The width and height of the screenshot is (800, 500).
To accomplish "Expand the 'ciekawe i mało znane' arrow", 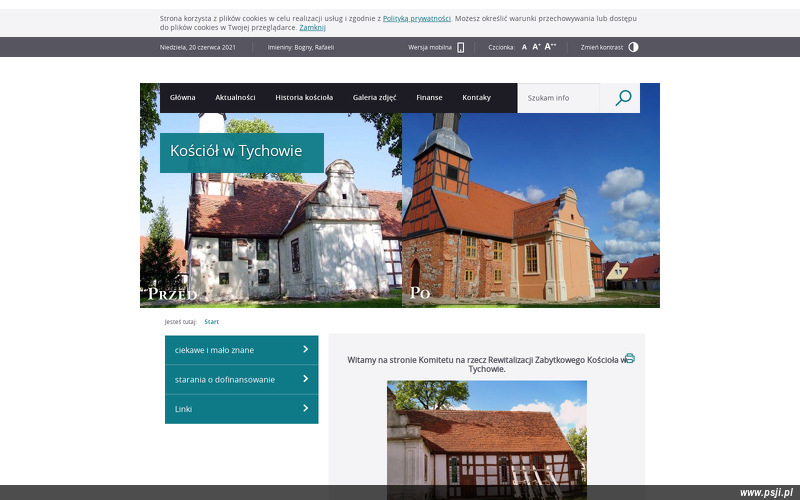I will click(x=305, y=350).
